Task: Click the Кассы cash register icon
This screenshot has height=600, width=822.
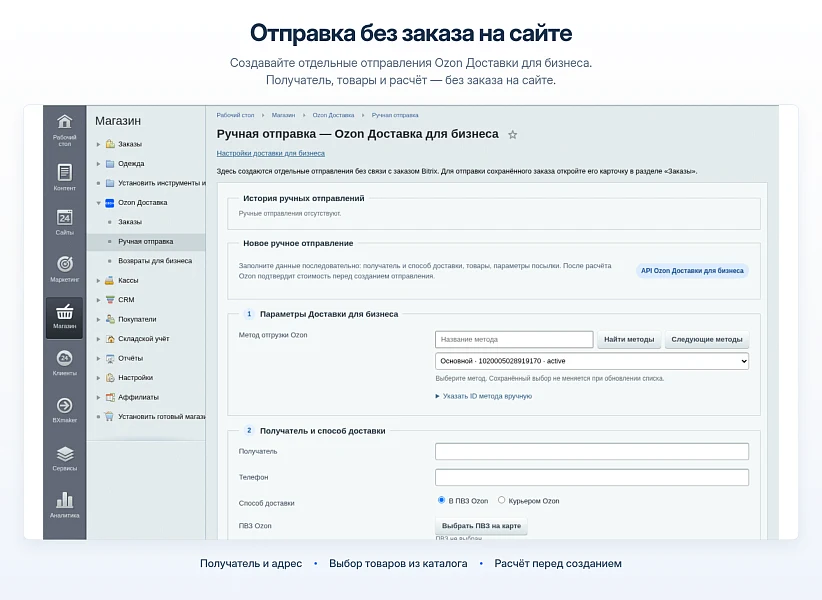Action: coord(110,280)
